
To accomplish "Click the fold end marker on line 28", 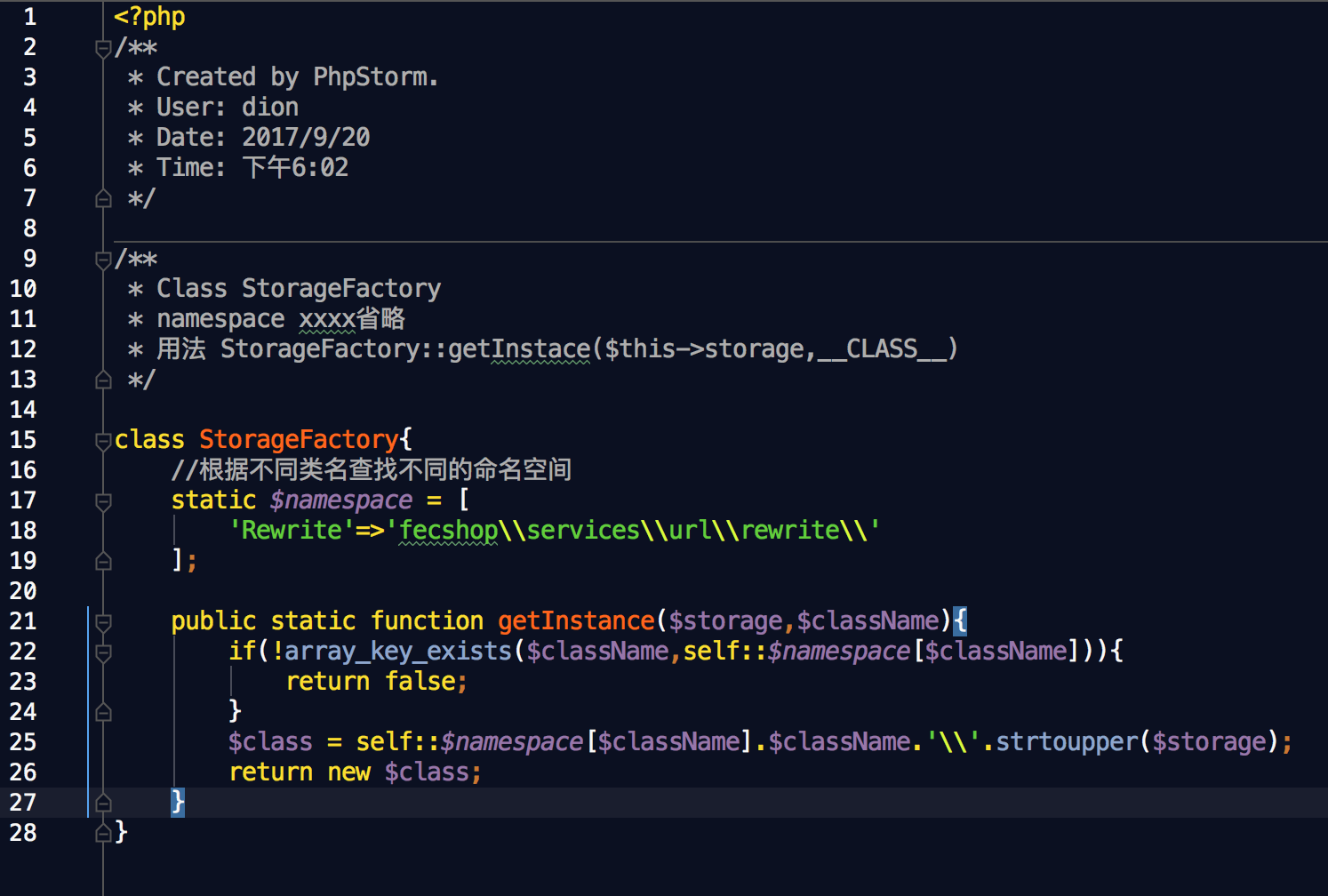I will (x=103, y=834).
